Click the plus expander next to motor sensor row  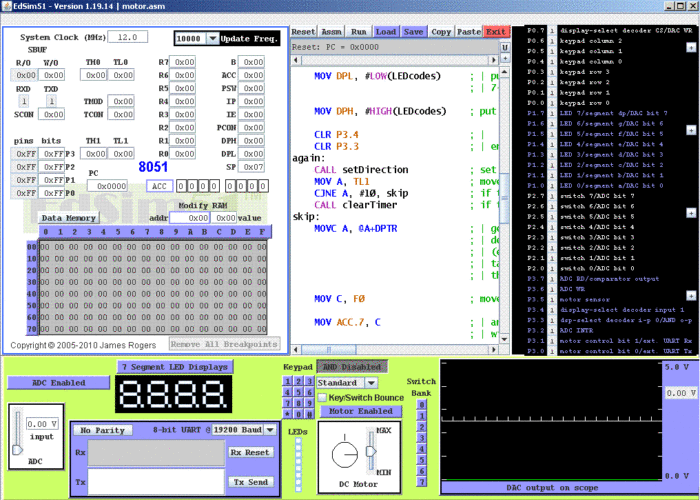pyautogui.click(x=691, y=296)
